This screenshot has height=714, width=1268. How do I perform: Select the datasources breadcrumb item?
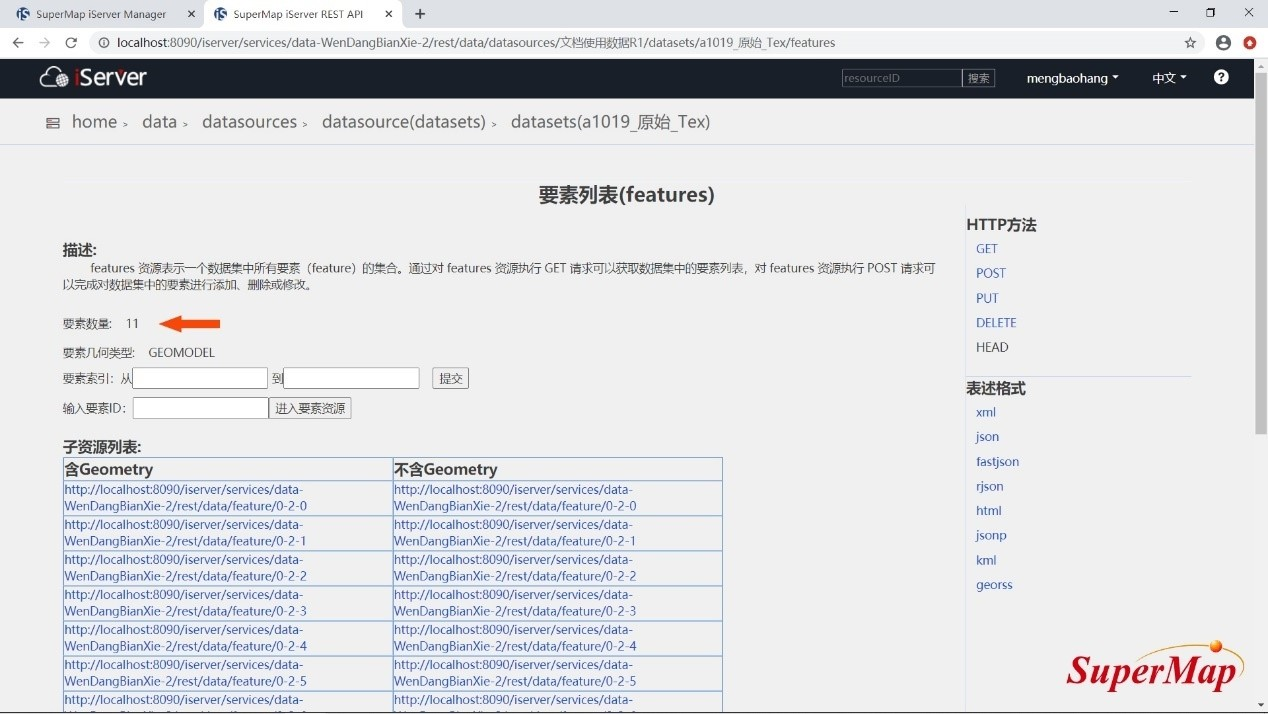pos(249,122)
